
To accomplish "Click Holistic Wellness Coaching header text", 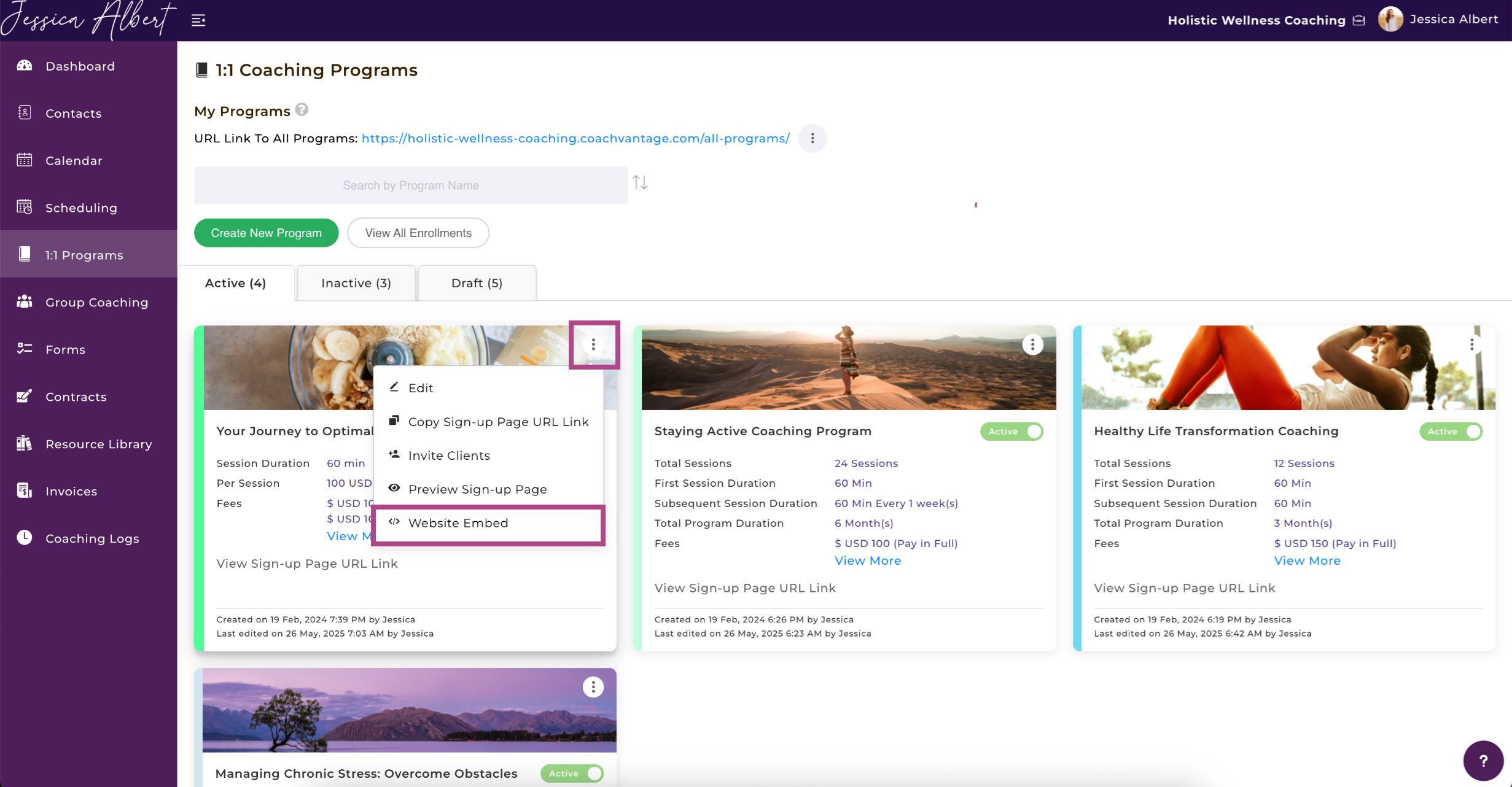I will point(1257,20).
